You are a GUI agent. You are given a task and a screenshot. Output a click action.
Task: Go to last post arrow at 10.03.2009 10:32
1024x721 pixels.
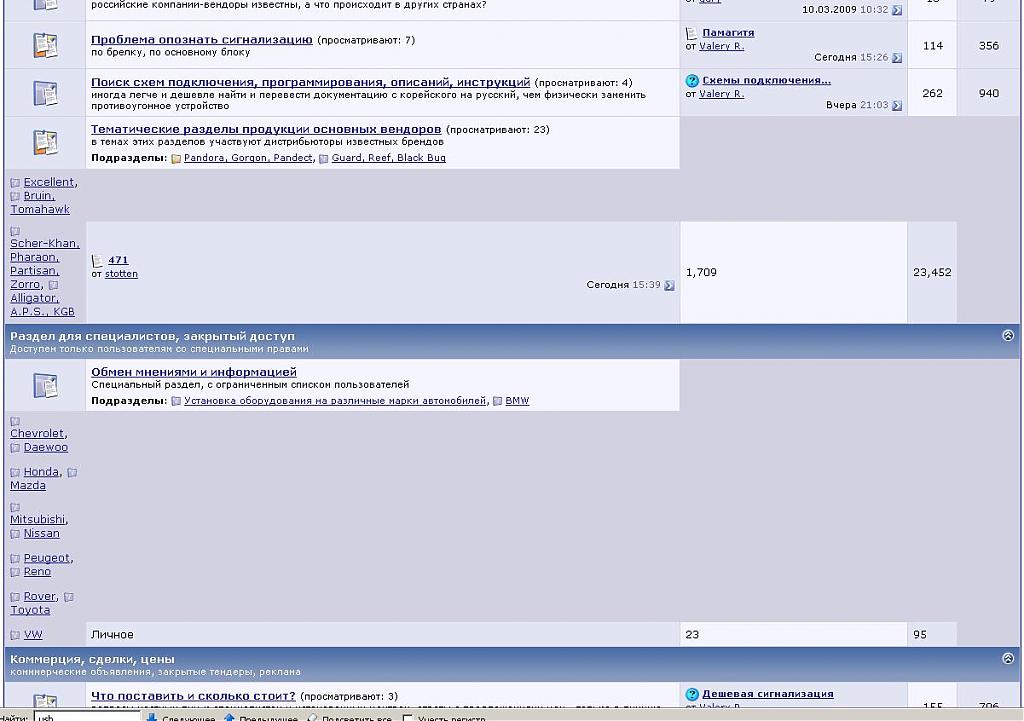(x=897, y=10)
